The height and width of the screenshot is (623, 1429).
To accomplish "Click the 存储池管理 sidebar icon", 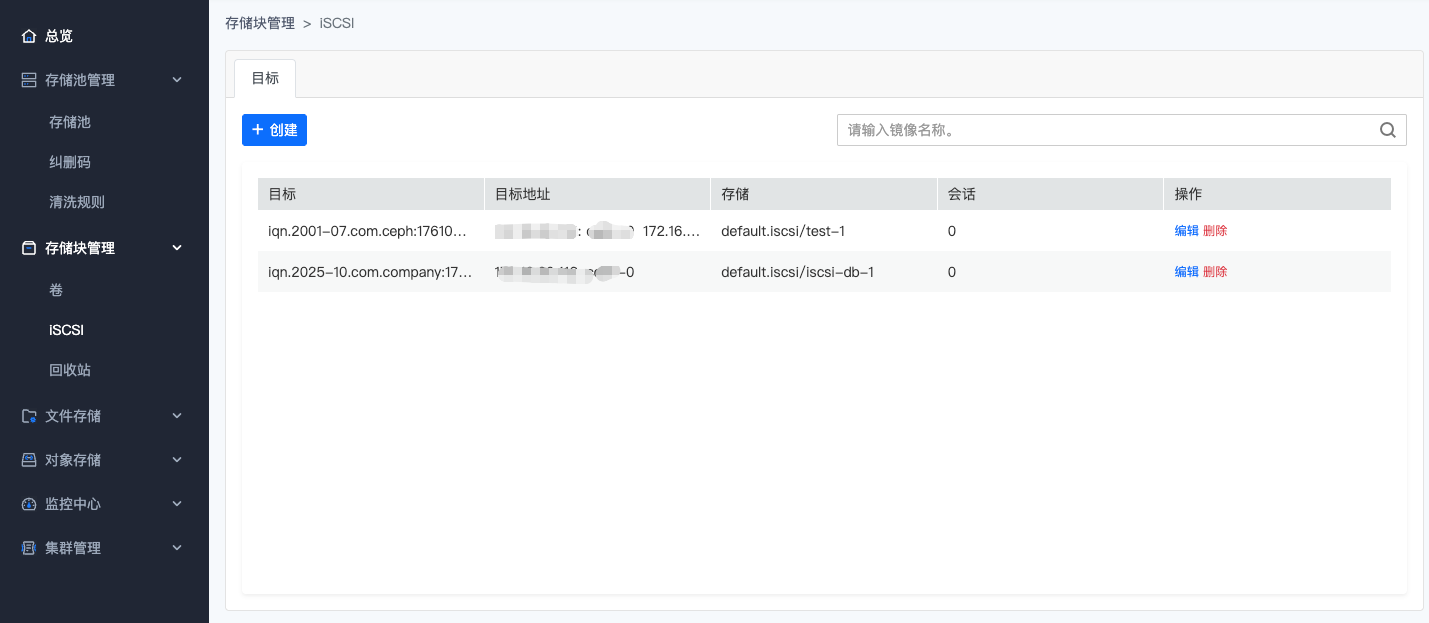I will [29, 80].
